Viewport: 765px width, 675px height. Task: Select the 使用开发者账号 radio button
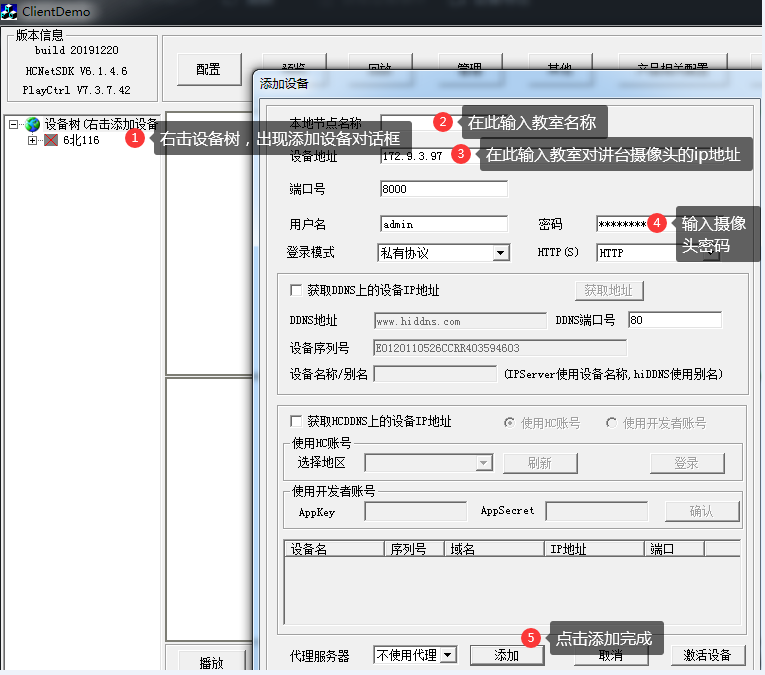611,423
